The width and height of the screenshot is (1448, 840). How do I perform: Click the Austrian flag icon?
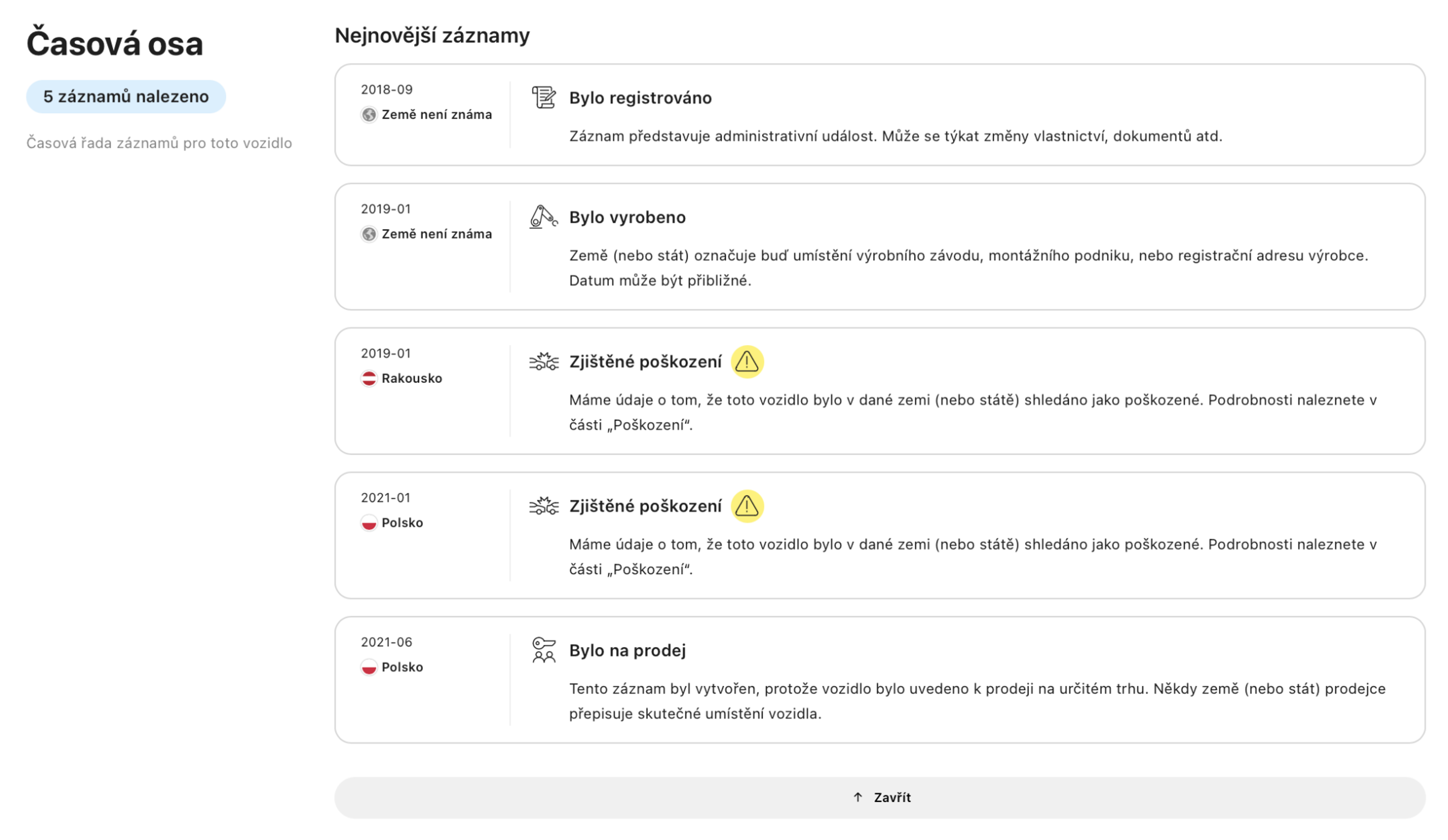[x=369, y=378]
